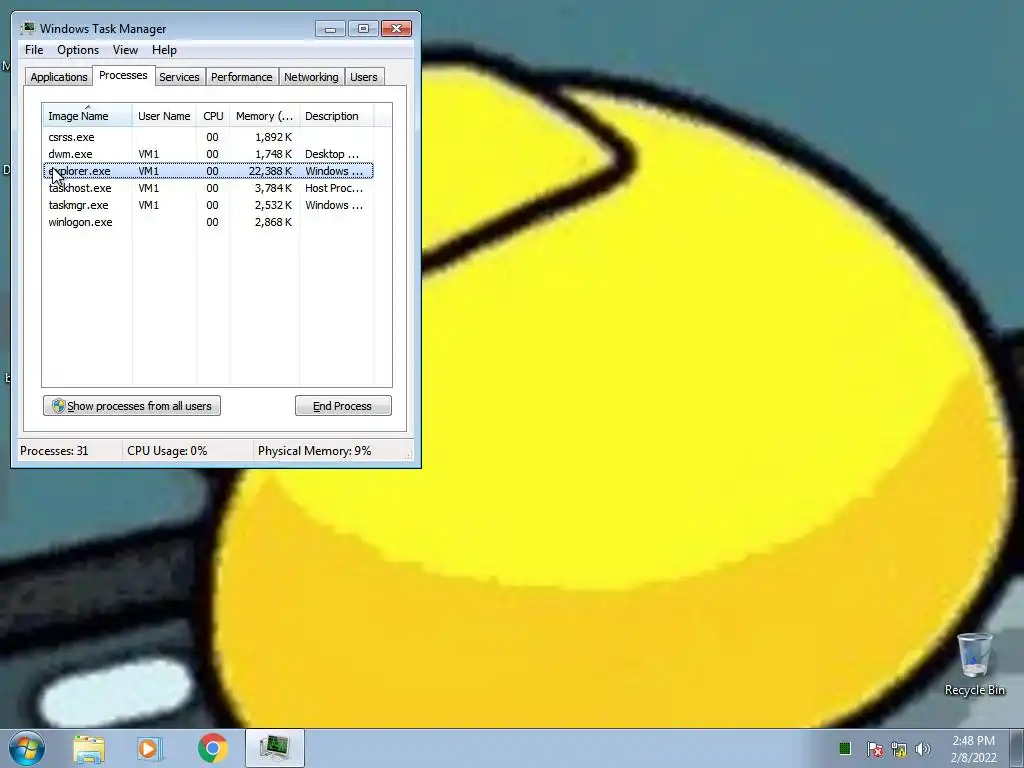Click the Task Manager title bar icon
The width and height of the screenshot is (1024, 768).
click(x=27, y=28)
